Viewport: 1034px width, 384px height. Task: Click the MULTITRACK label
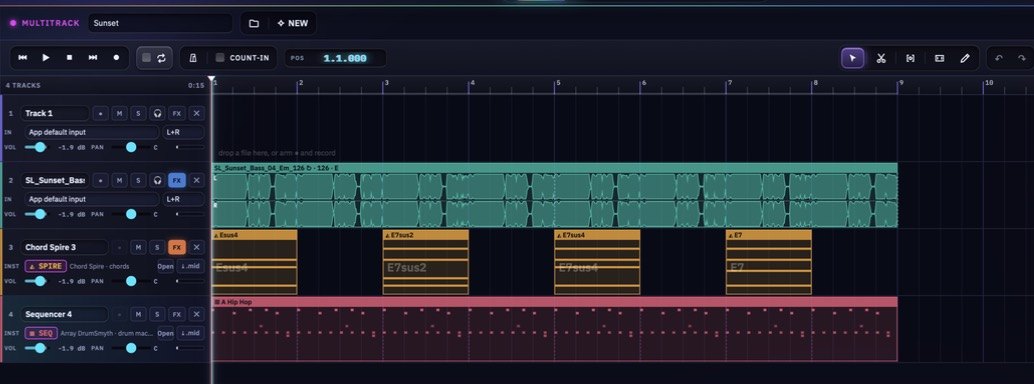50,23
